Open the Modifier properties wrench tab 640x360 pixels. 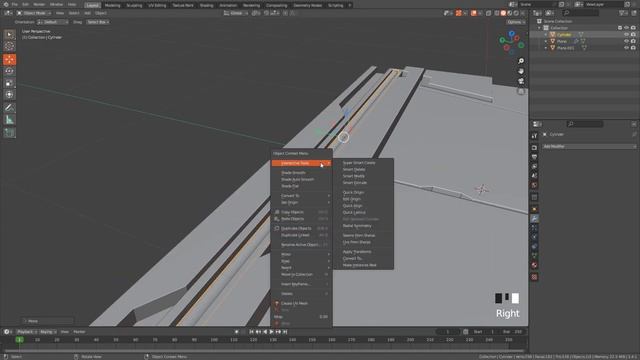click(x=534, y=219)
